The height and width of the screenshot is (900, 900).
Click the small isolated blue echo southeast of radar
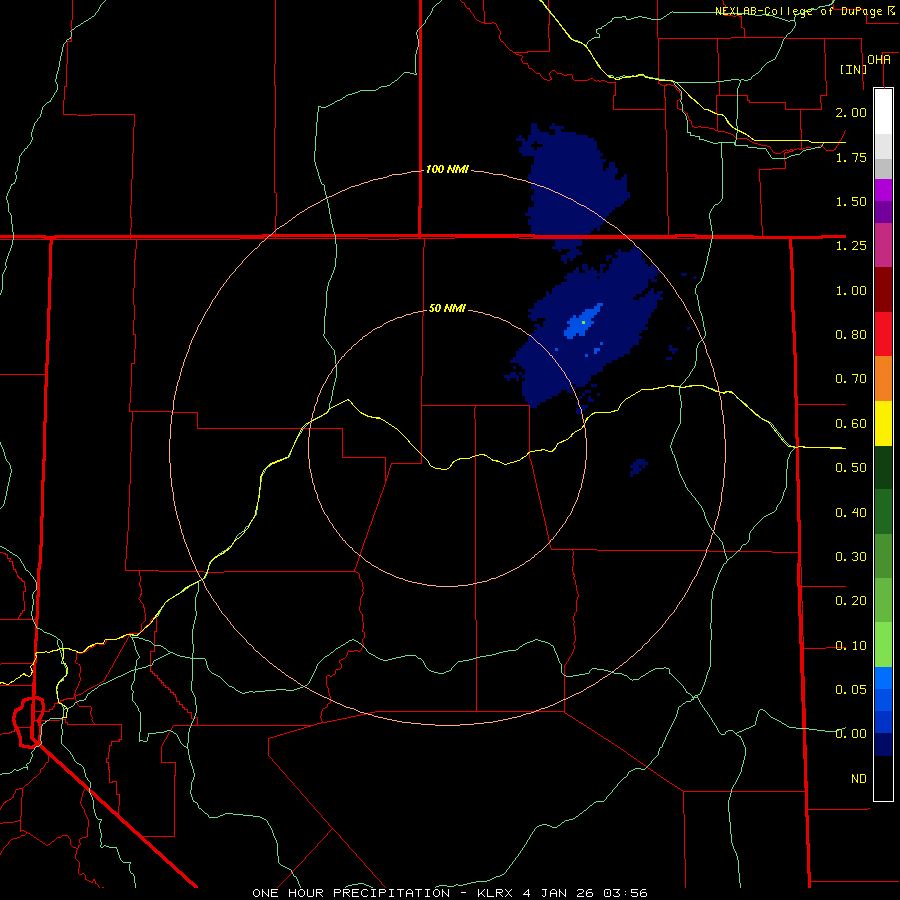click(638, 467)
